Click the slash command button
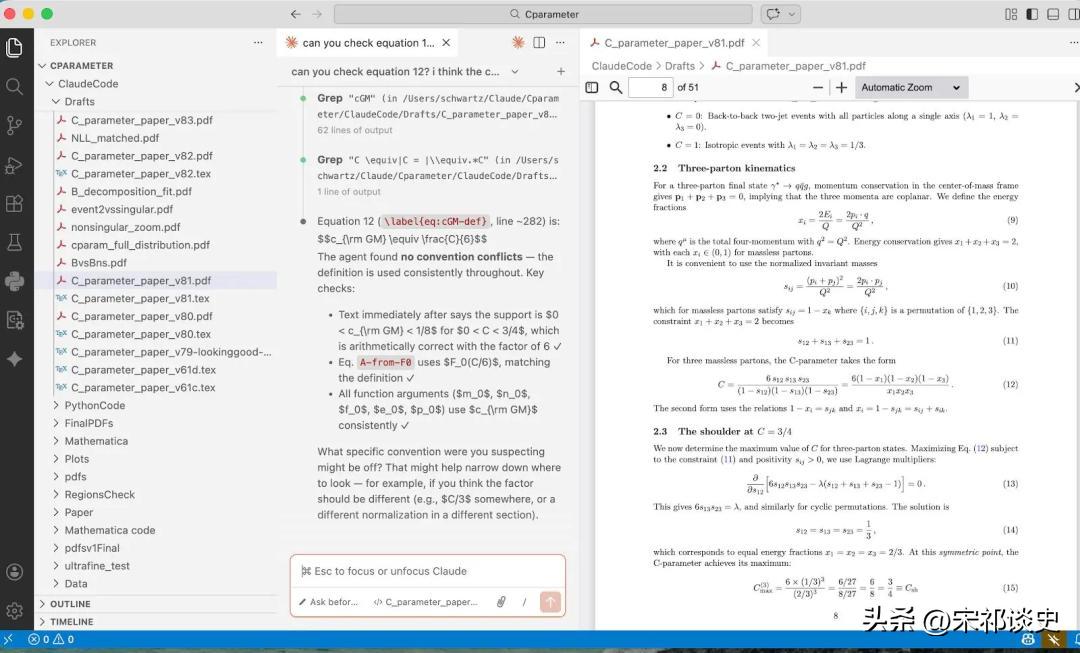The height and width of the screenshot is (653, 1080). point(524,602)
